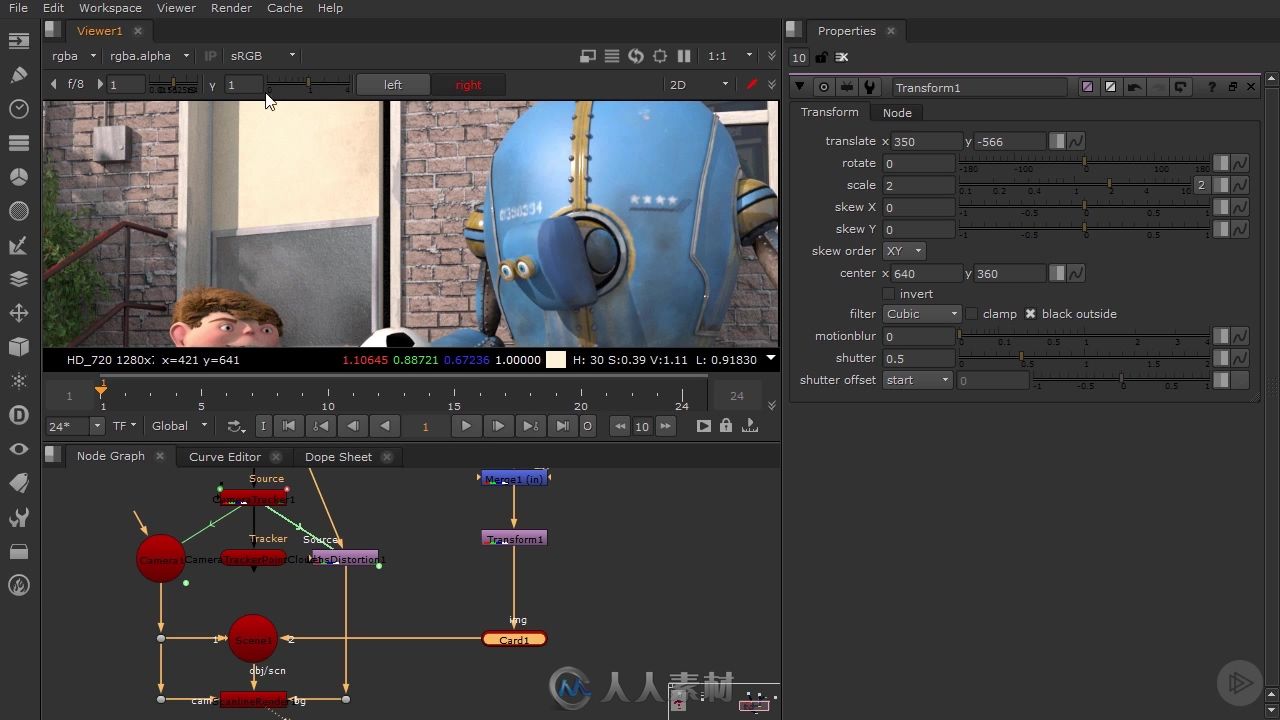
Task: Switch to the Dope Sheet tab
Action: [x=338, y=457]
